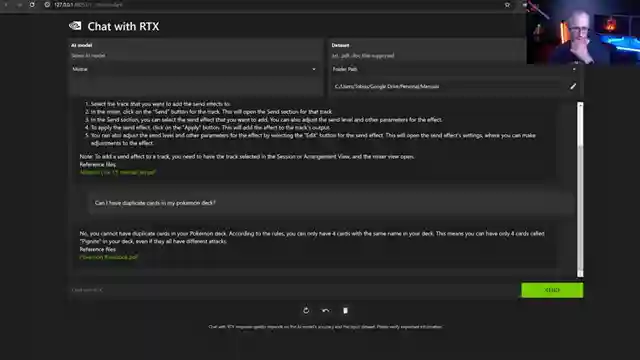Open the Pokemon Rulebook pdf reference link

109,257
